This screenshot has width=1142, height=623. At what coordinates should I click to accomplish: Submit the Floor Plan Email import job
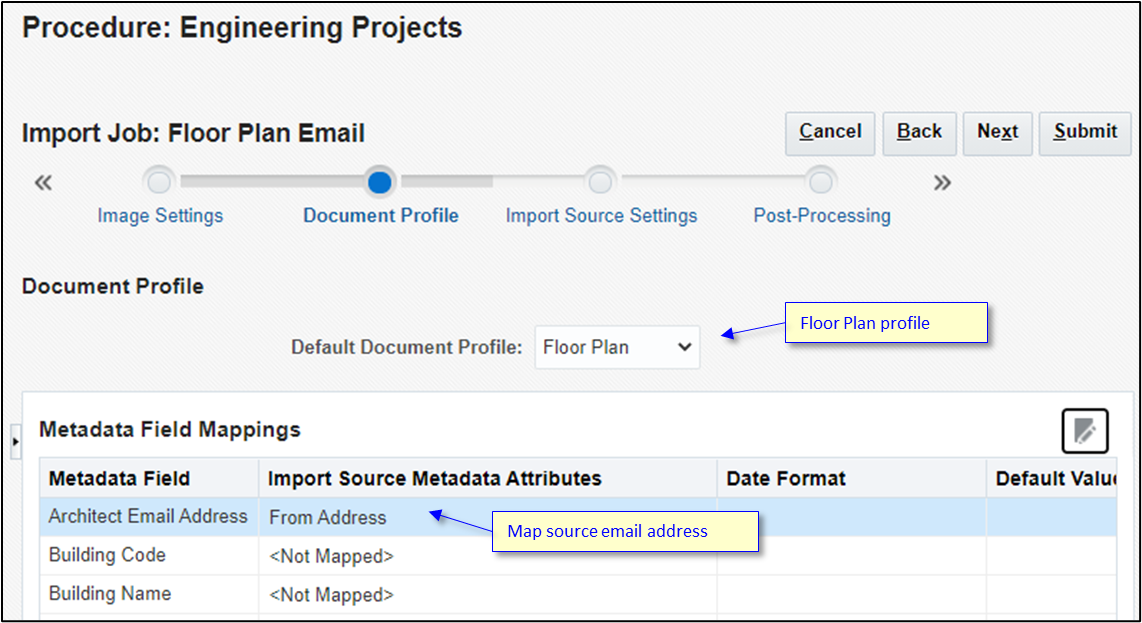(1084, 133)
